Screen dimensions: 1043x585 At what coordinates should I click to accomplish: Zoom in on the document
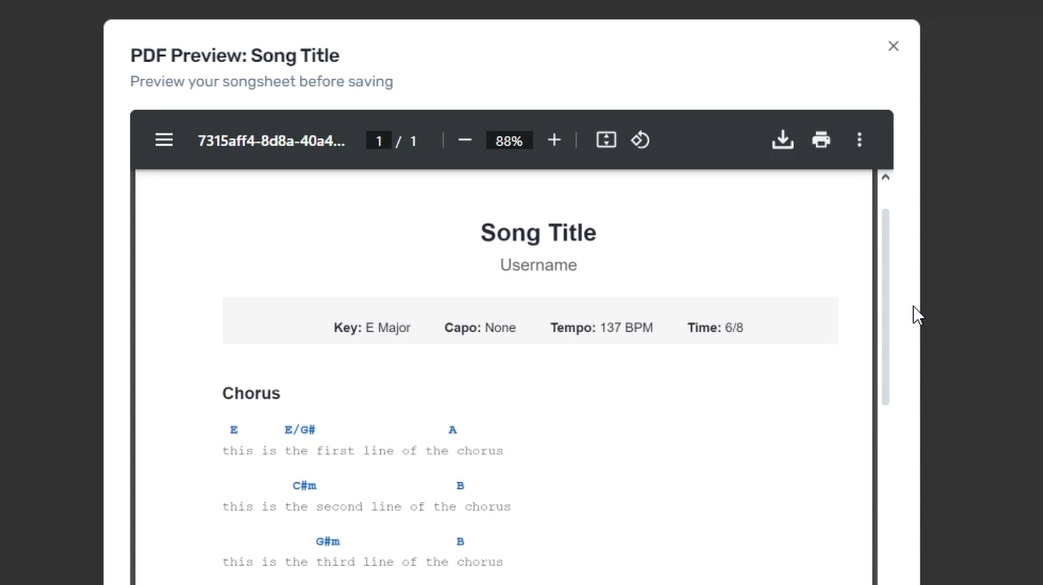coord(554,140)
